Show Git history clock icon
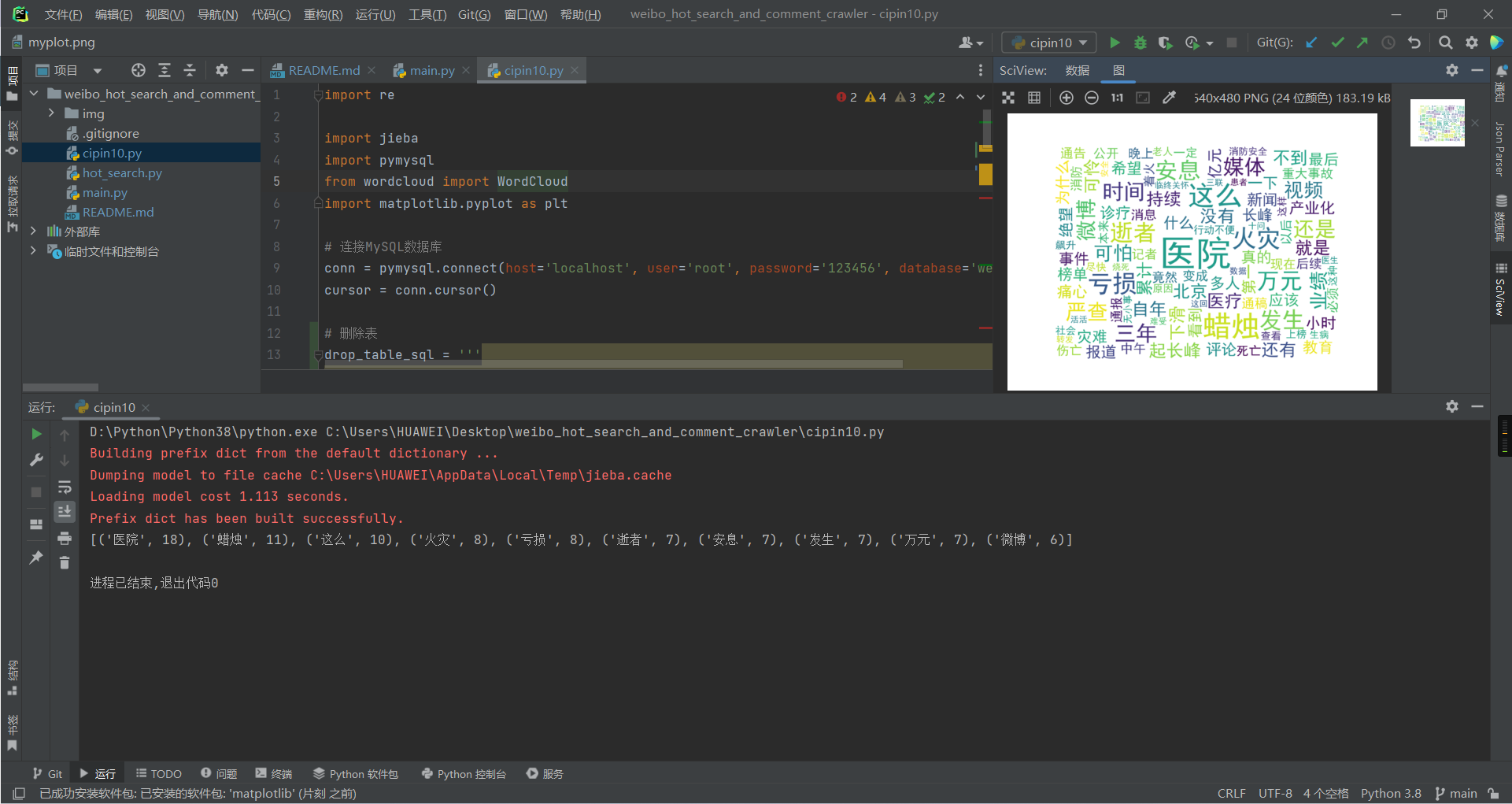The image size is (1512, 804). pos(1388,43)
